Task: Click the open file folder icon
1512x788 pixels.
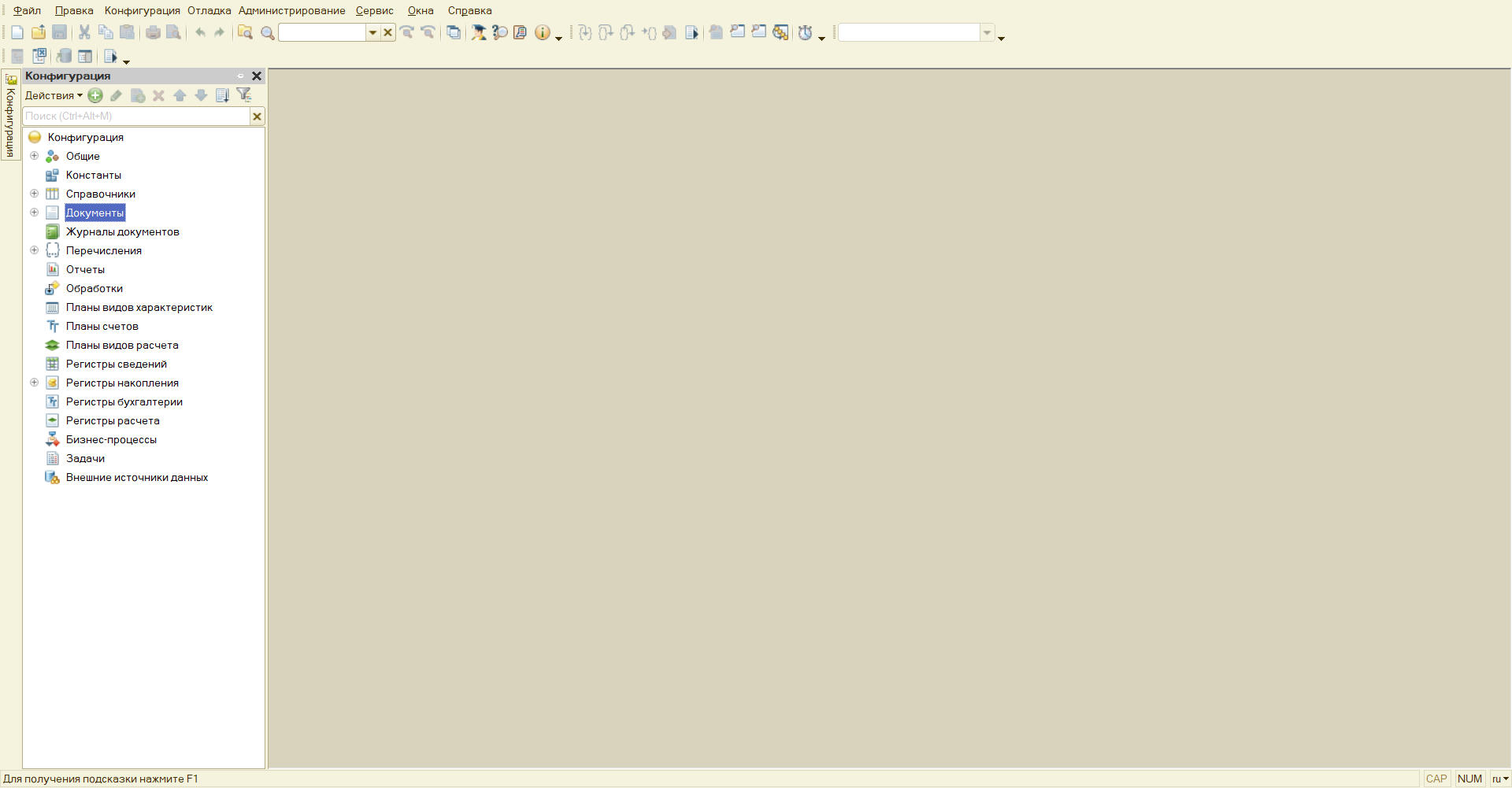Action: 38,32
